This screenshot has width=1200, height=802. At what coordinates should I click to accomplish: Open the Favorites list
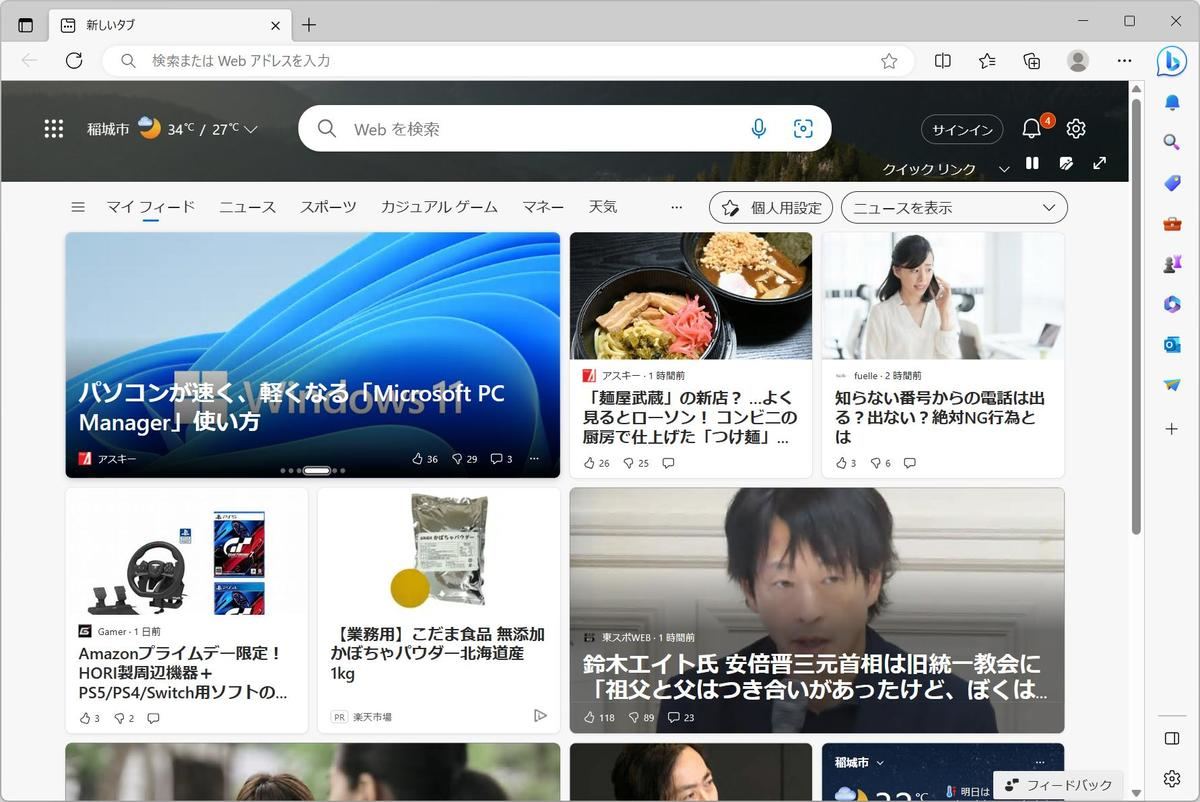pos(987,61)
